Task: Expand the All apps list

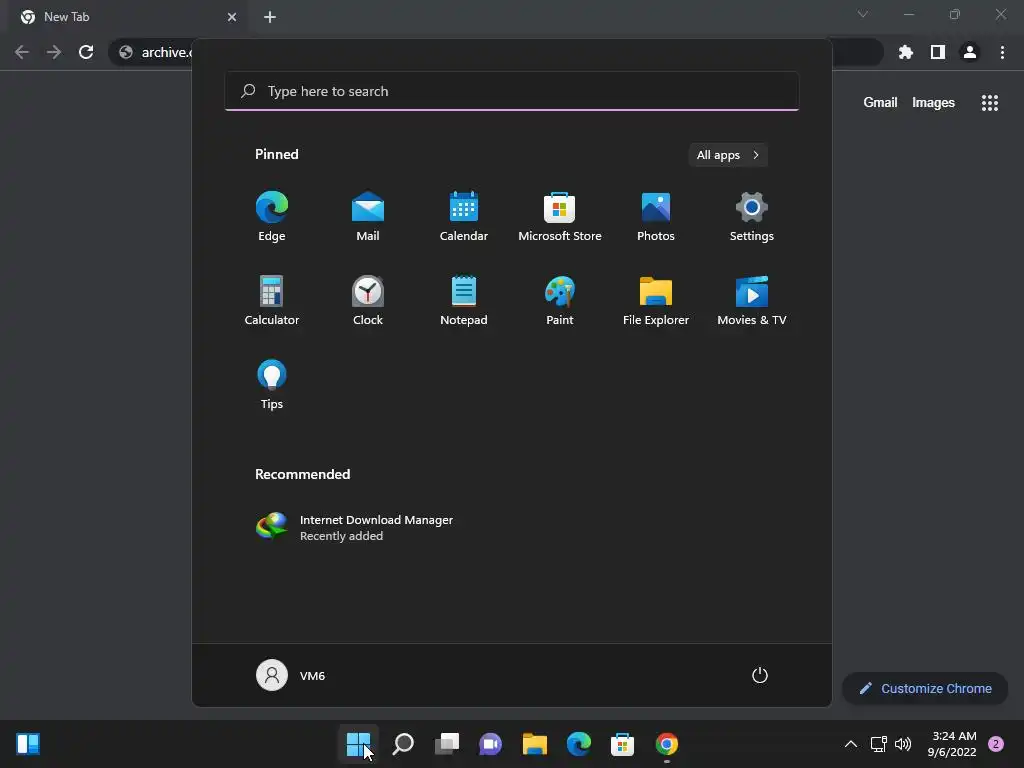Action: [728, 155]
